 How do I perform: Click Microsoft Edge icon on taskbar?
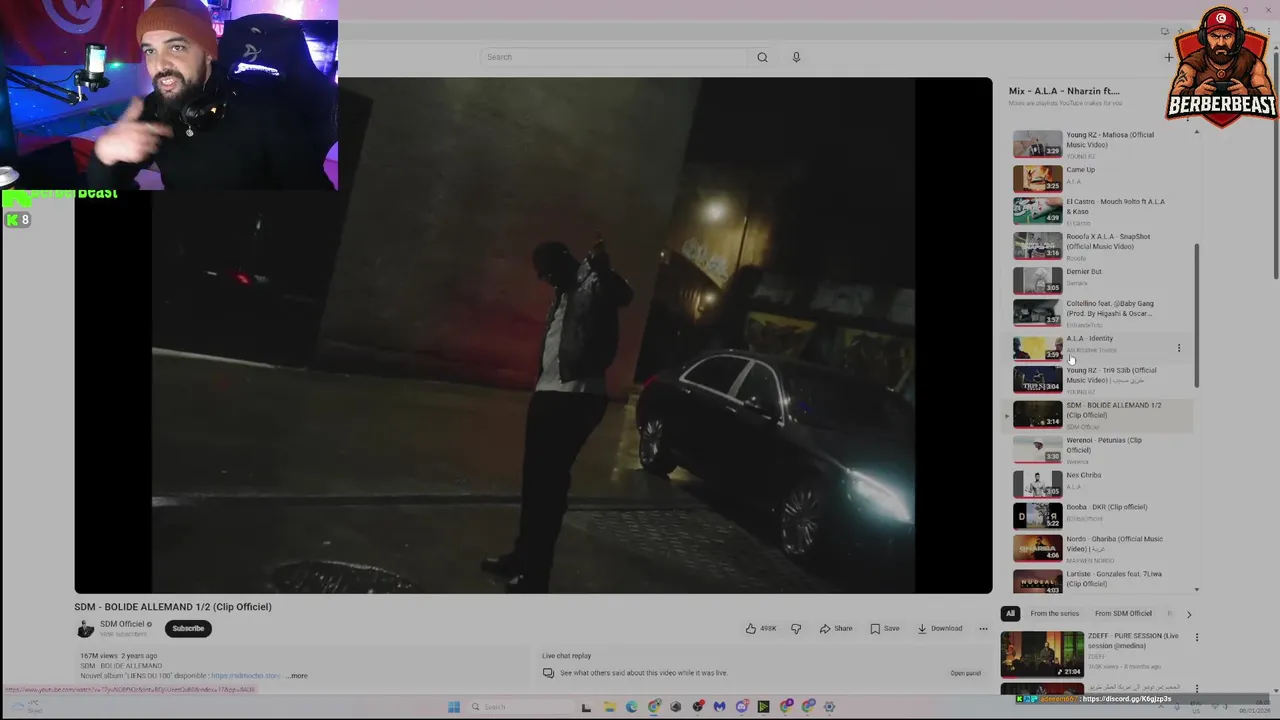(631, 707)
